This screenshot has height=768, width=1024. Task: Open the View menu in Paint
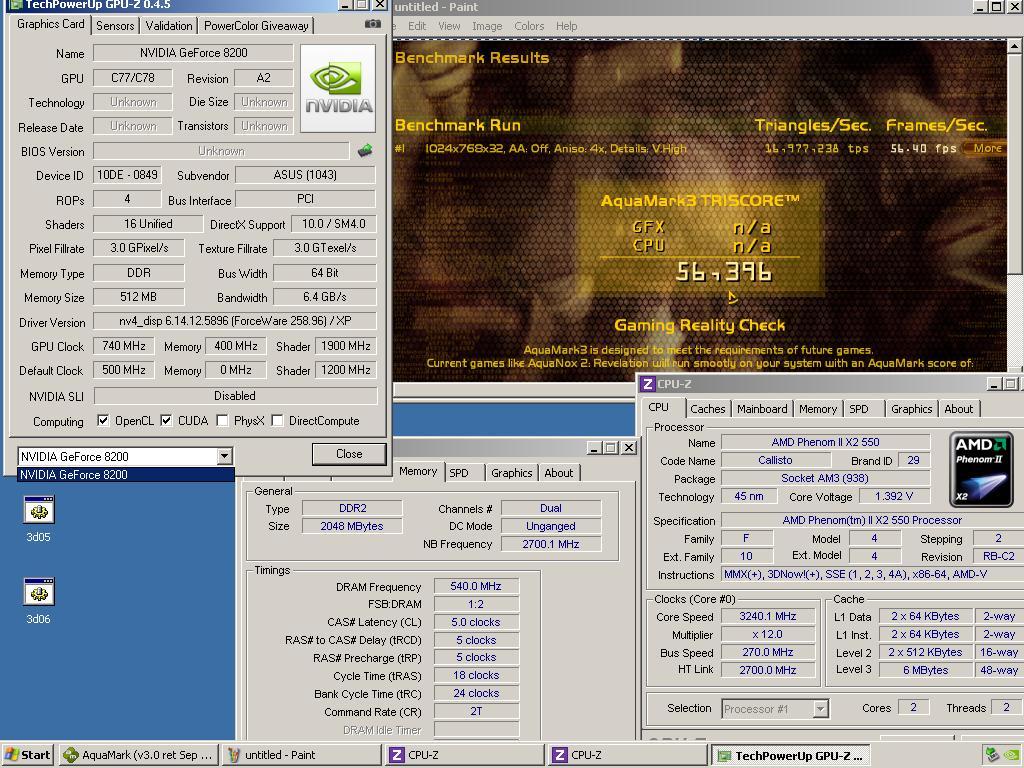[449, 26]
